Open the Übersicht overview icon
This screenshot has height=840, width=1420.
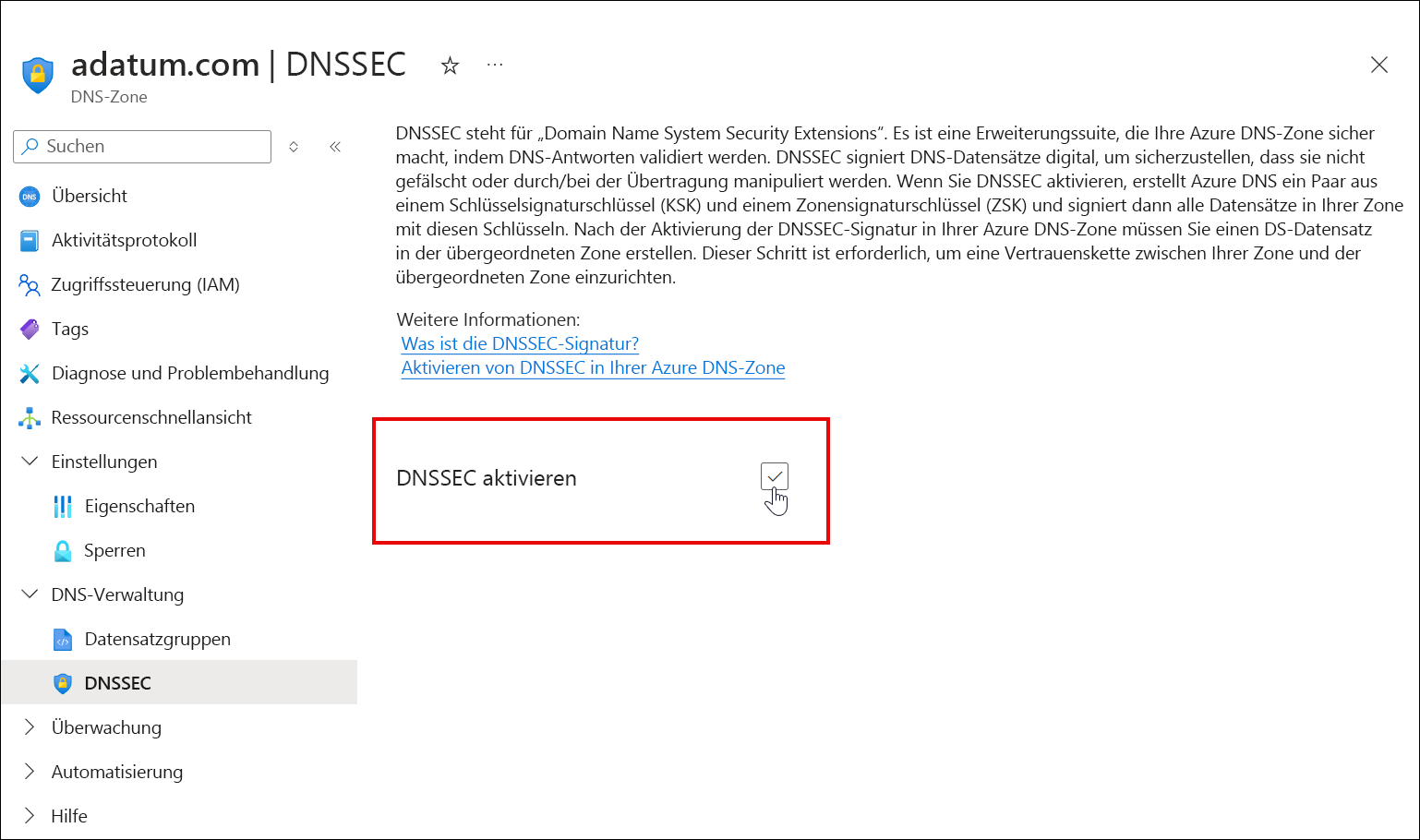[x=29, y=196]
